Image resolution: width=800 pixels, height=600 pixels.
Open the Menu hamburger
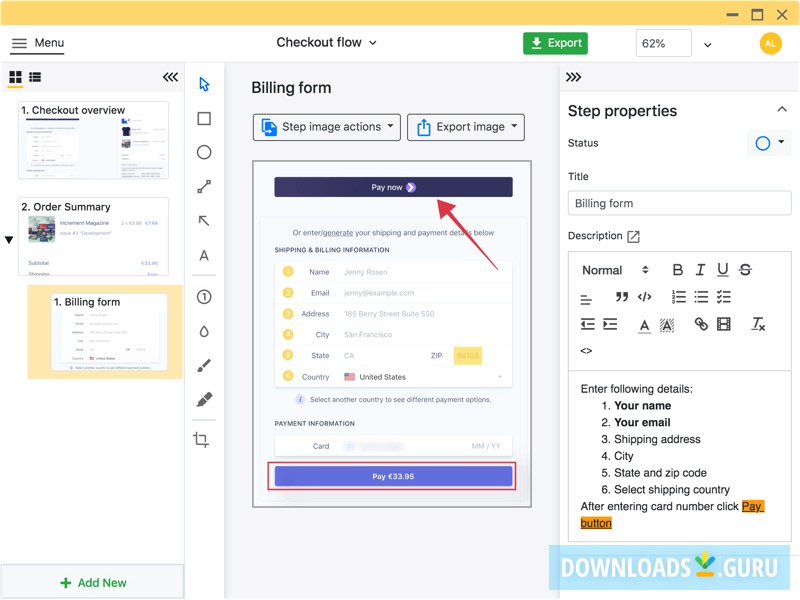click(38, 43)
